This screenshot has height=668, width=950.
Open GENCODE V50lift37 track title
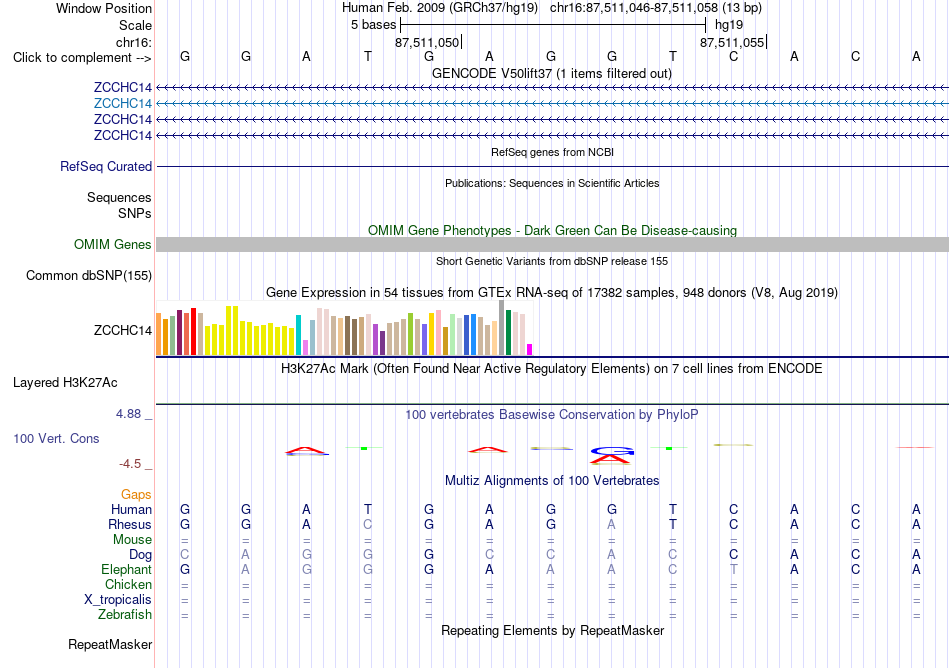[x=551, y=74]
